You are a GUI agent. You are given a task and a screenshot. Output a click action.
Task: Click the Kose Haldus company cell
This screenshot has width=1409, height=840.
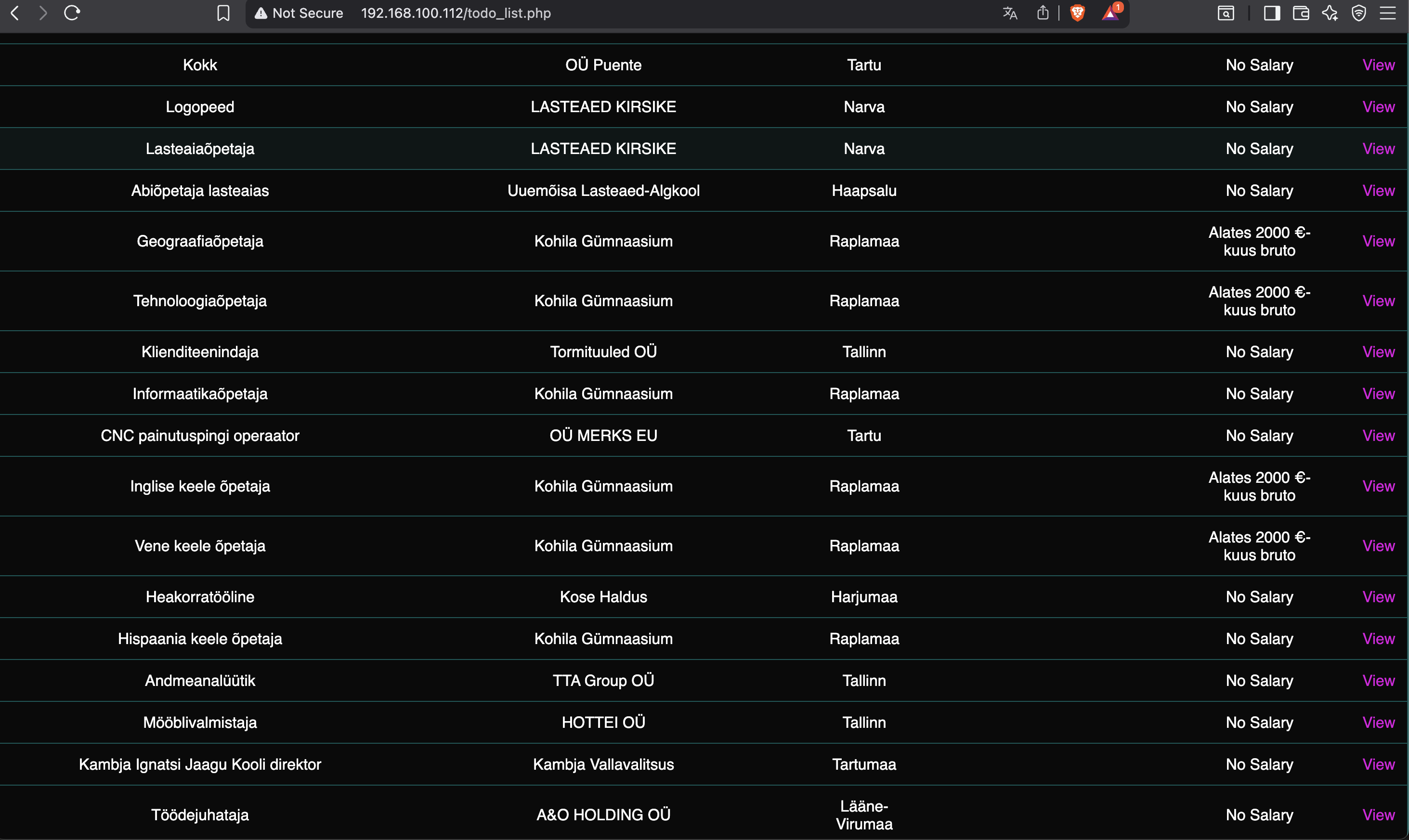tap(603, 597)
